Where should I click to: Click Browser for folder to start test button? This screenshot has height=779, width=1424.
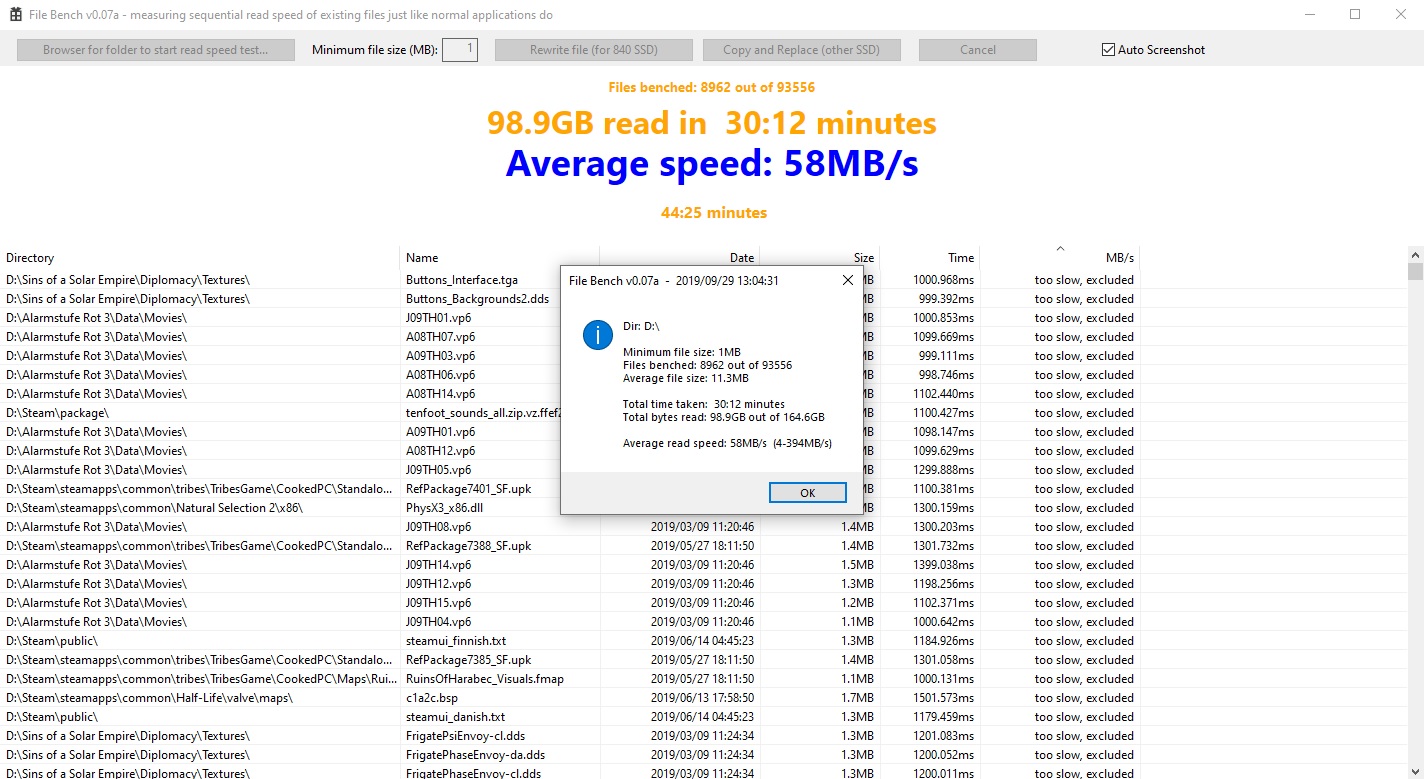coord(155,50)
